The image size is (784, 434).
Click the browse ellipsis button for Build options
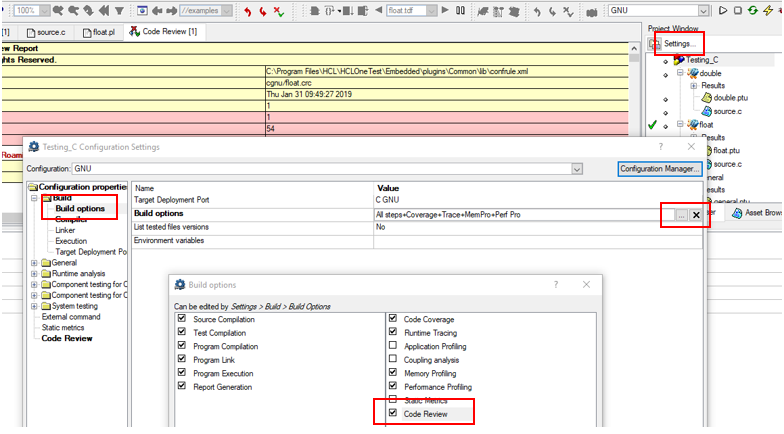[x=680, y=215]
